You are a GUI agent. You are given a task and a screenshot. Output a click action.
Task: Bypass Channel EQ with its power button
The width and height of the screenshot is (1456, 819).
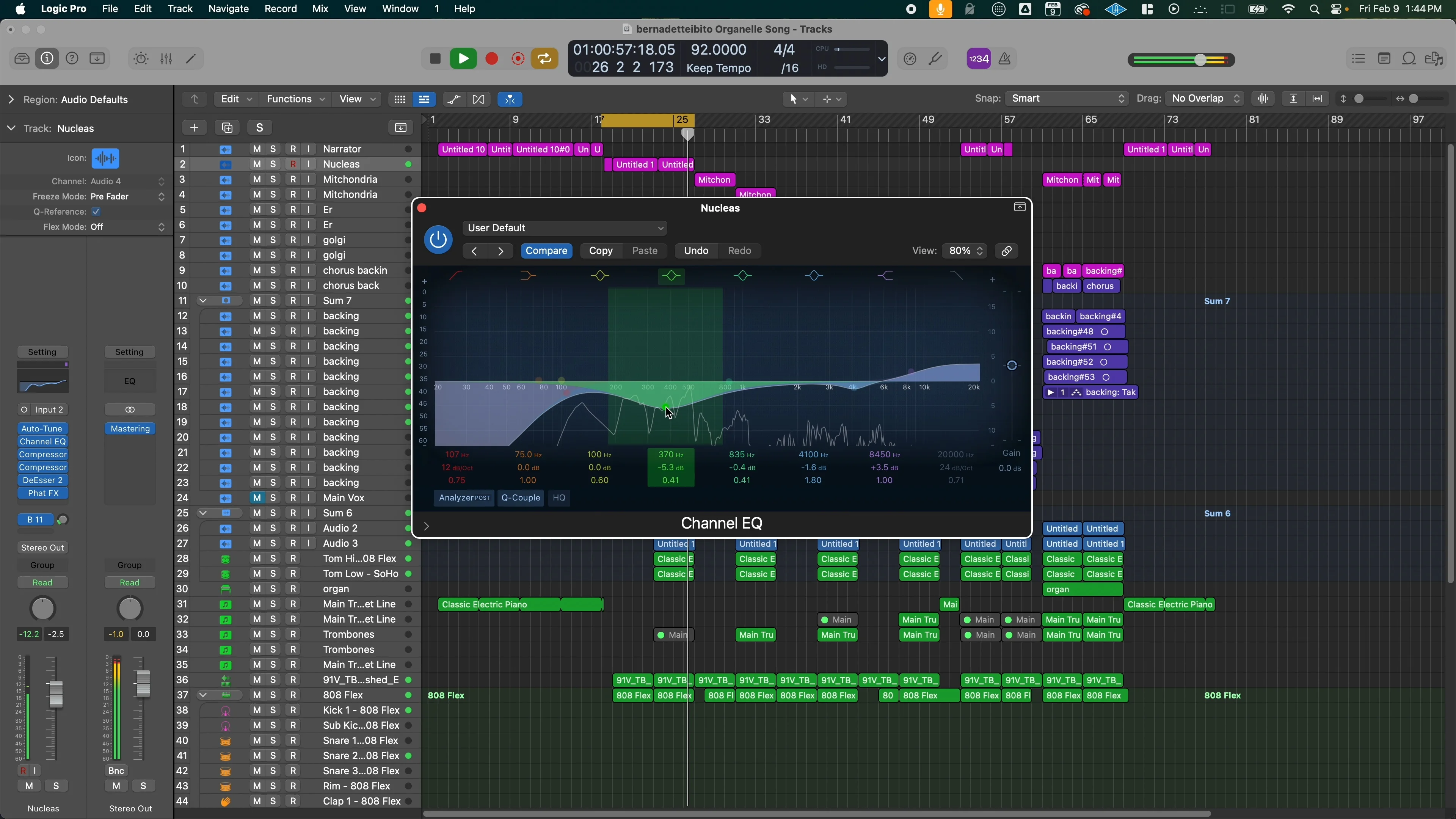[x=438, y=239]
